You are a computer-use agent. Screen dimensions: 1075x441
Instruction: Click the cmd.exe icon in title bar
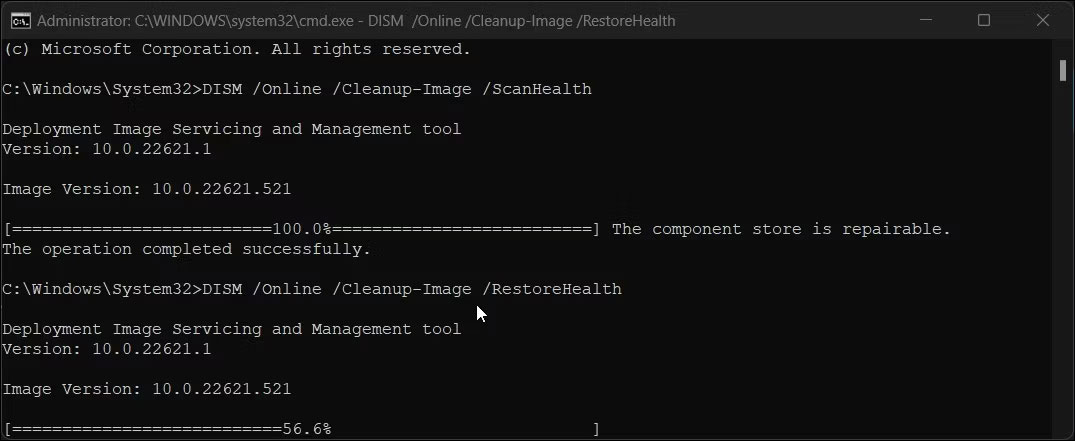(x=21, y=20)
